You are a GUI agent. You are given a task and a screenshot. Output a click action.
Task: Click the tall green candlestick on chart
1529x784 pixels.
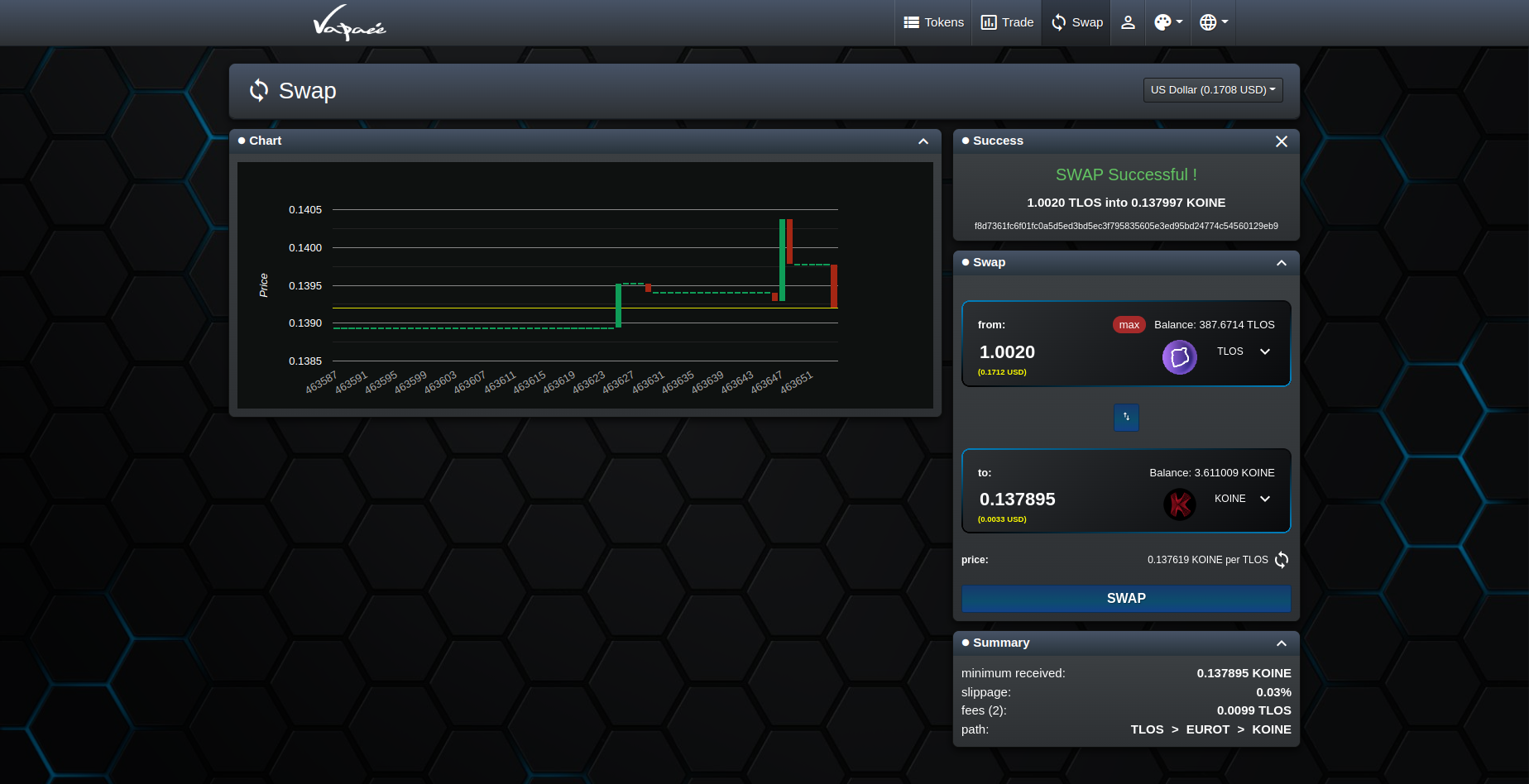[x=782, y=260]
